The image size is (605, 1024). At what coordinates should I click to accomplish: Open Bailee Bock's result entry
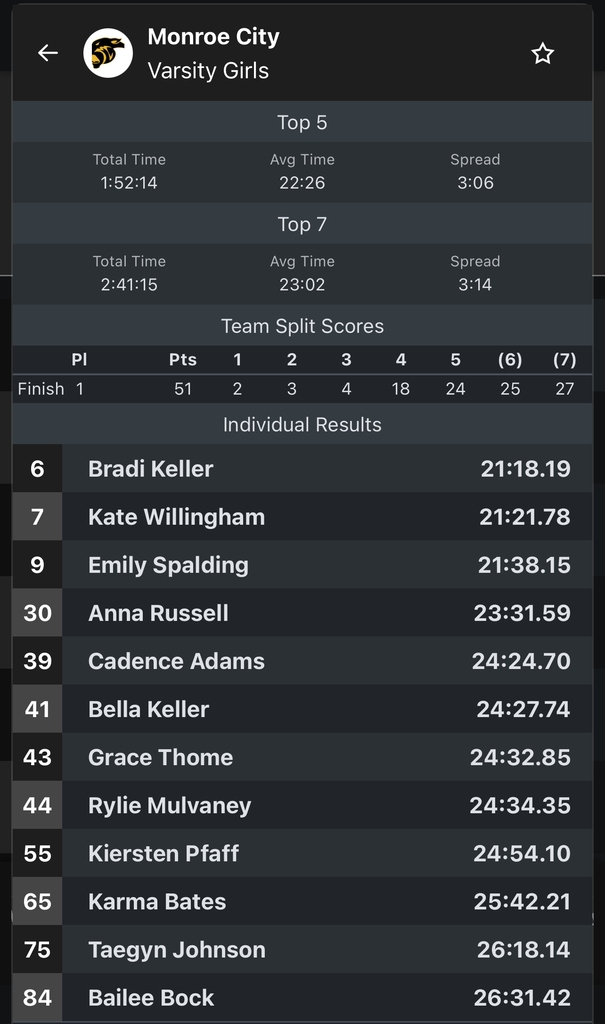[x=302, y=997]
